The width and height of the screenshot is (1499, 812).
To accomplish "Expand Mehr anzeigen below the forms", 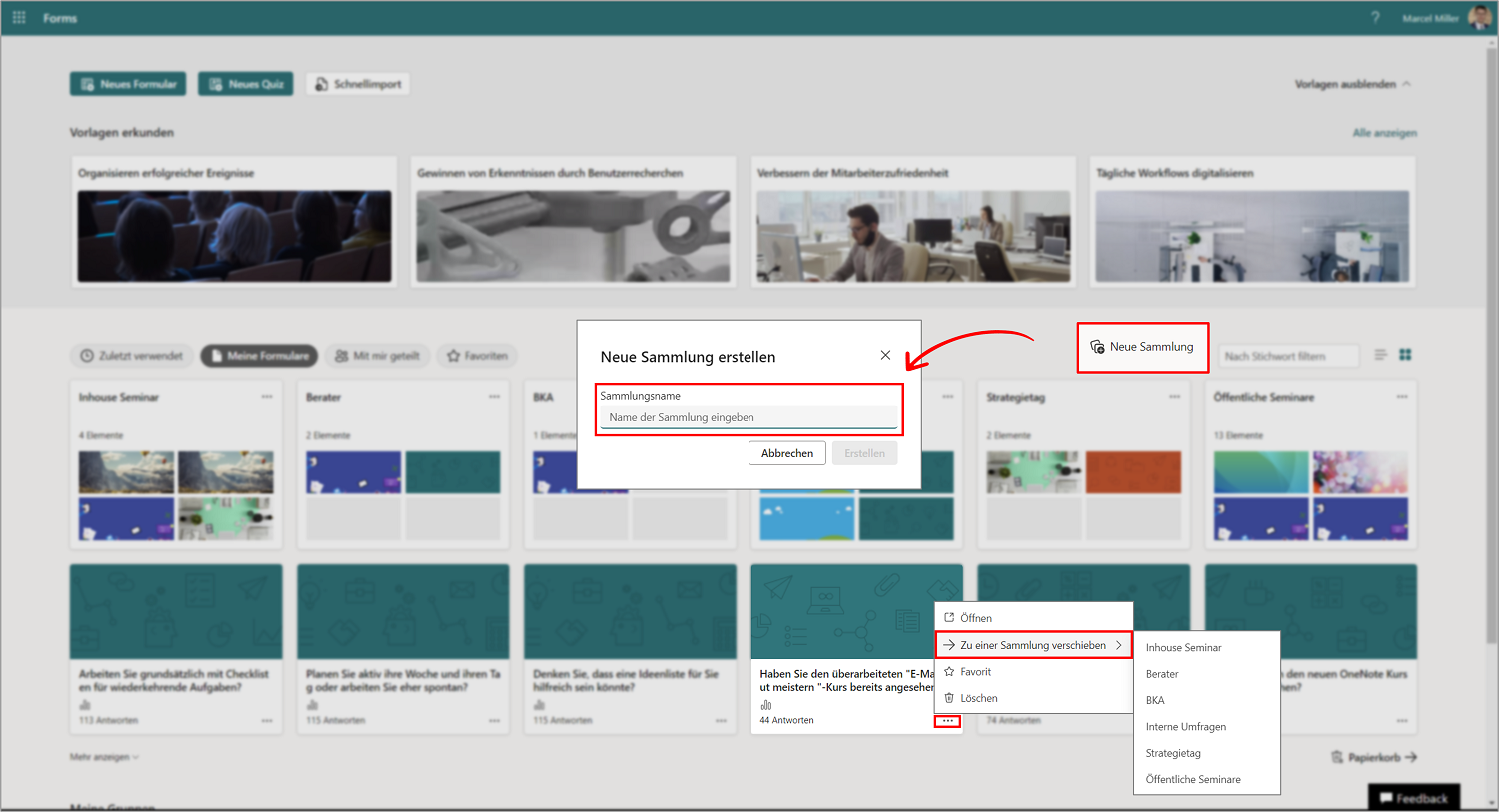I will point(104,757).
